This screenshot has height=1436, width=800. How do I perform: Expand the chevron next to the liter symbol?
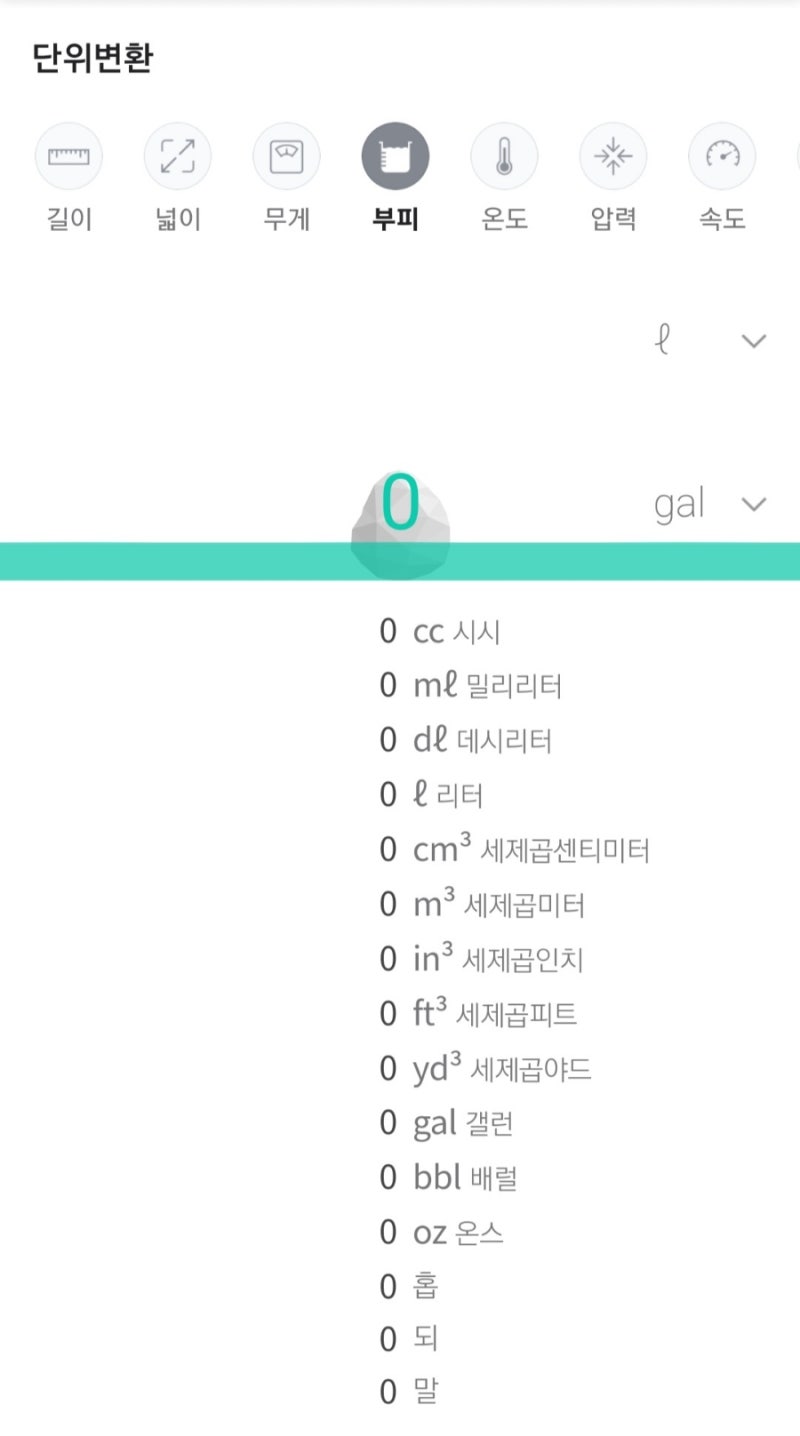tap(753, 340)
